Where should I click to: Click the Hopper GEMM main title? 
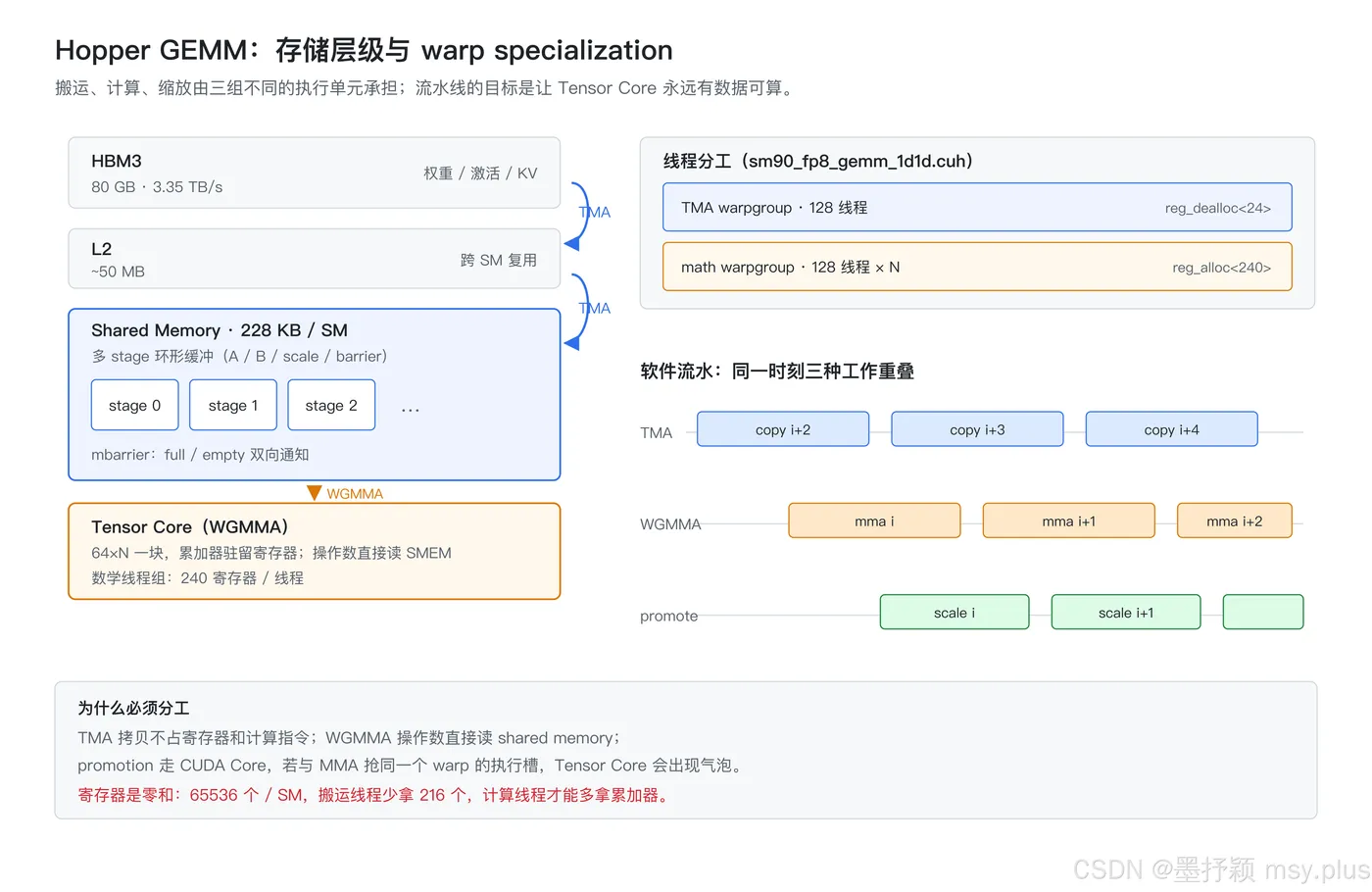(x=364, y=50)
